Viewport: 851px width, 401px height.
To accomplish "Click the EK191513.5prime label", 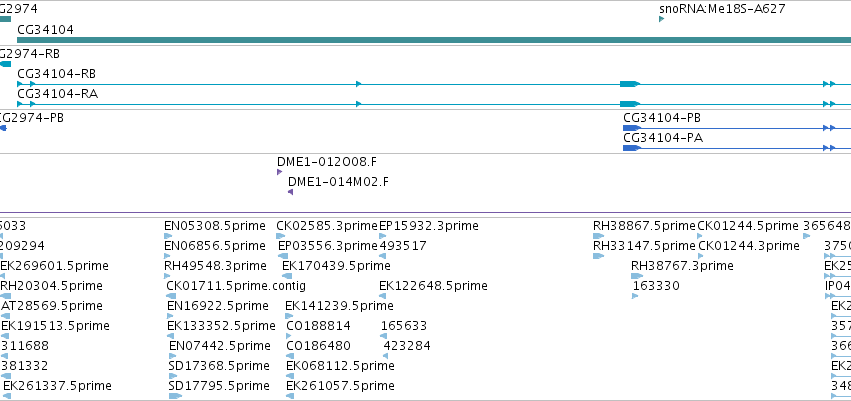I will pyautogui.click(x=55, y=326).
